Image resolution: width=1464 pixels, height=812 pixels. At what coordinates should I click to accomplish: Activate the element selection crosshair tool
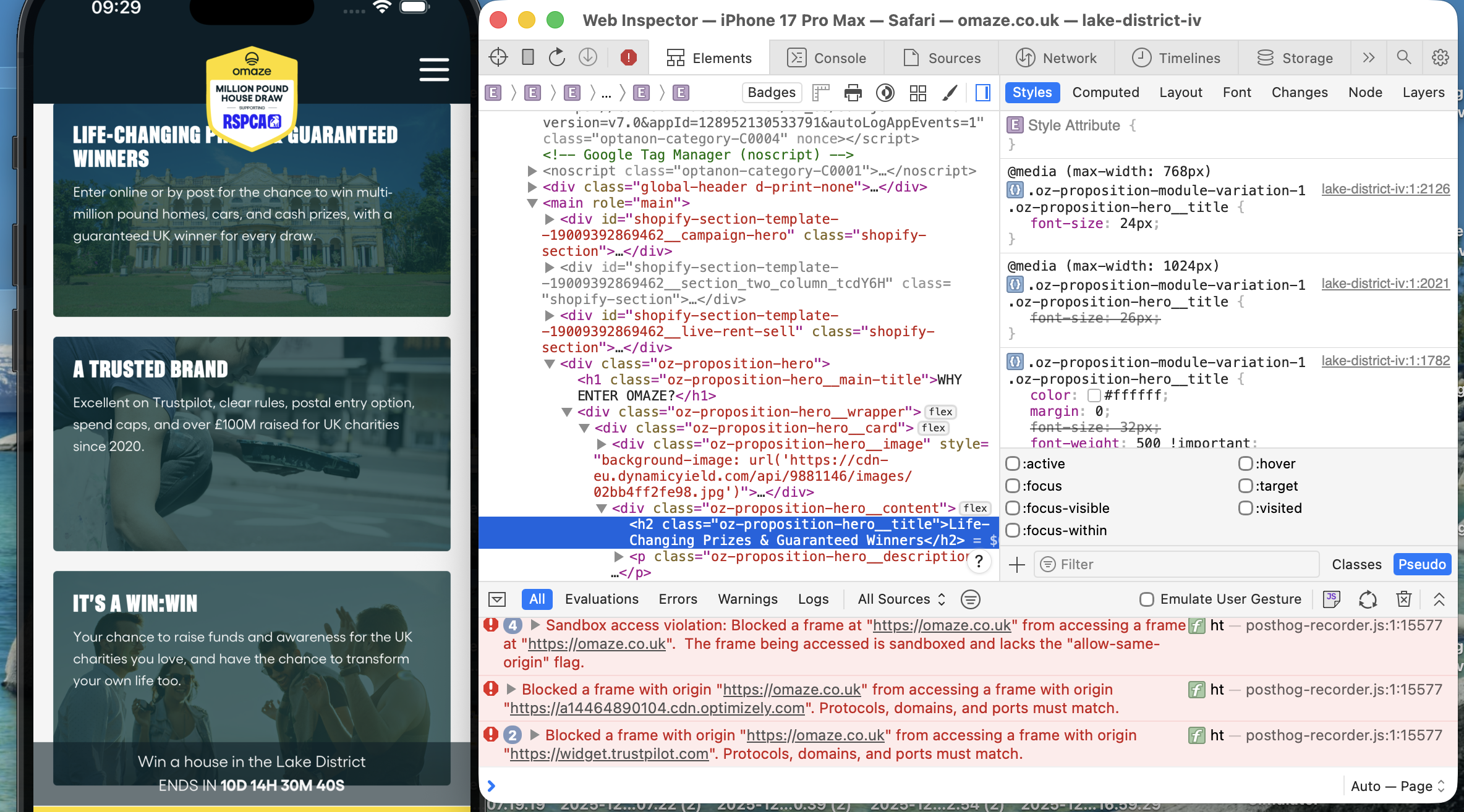(x=498, y=57)
